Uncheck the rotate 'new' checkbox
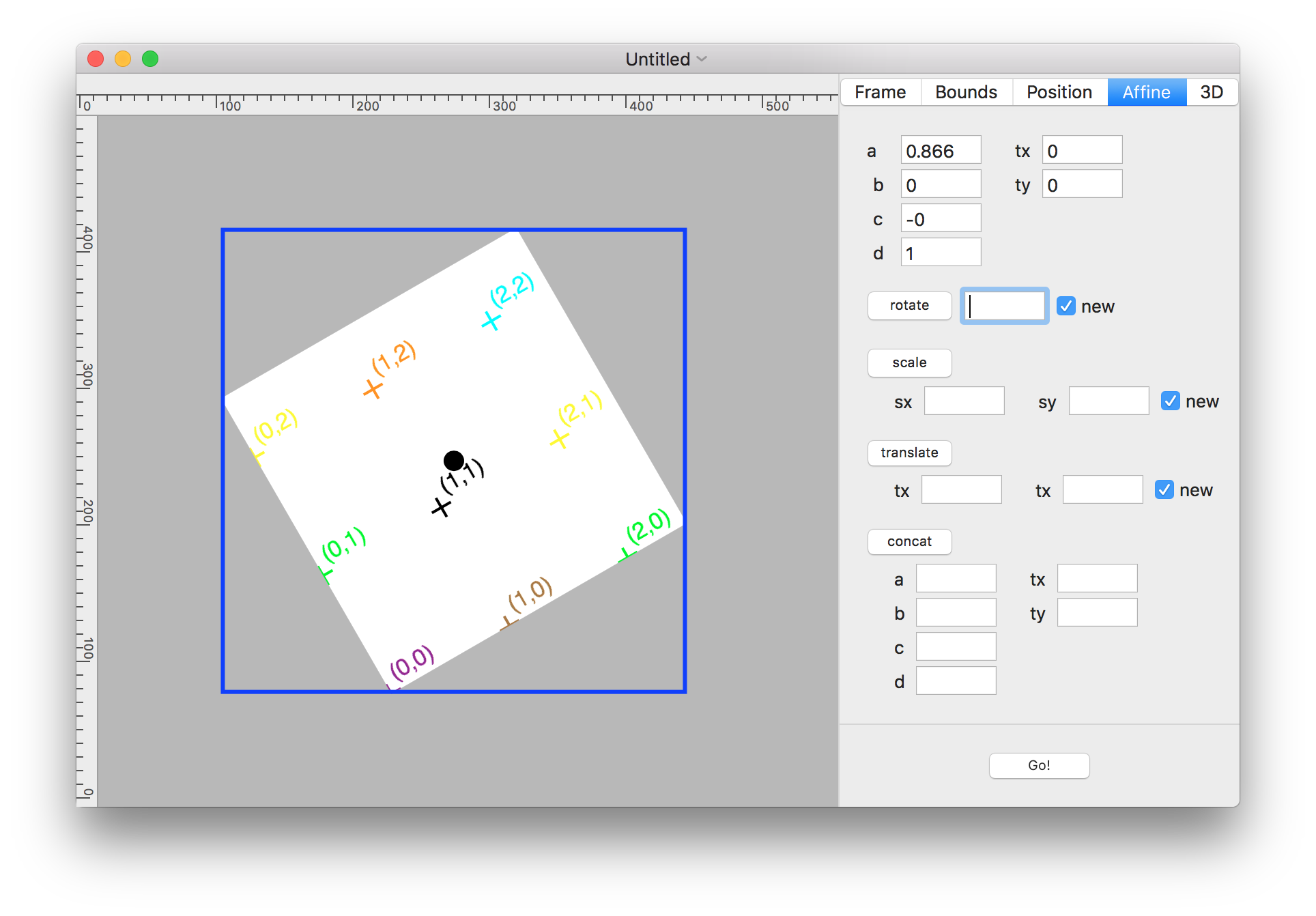The height and width of the screenshot is (916, 1316). 1065,306
